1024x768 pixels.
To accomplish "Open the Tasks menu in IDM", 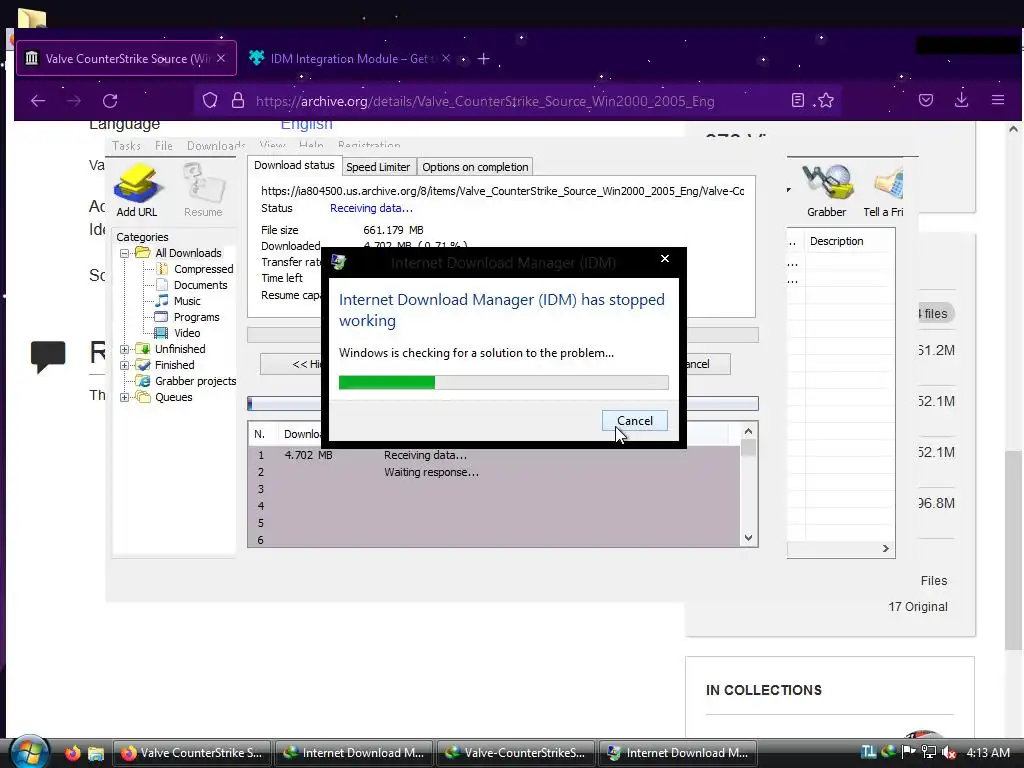I will coord(126,146).
